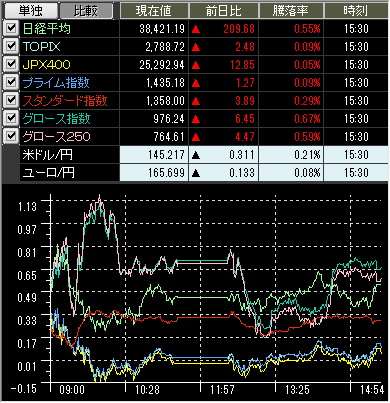Click the 騰落率 column header
Screen dimensions: 390x403
coord(291,11)
